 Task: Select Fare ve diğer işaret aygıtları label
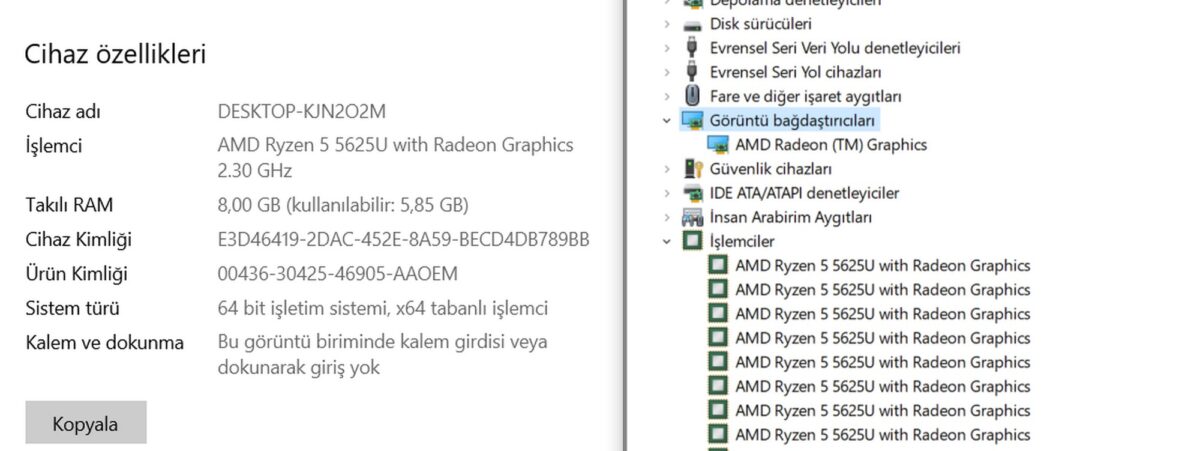click(806, 96)
